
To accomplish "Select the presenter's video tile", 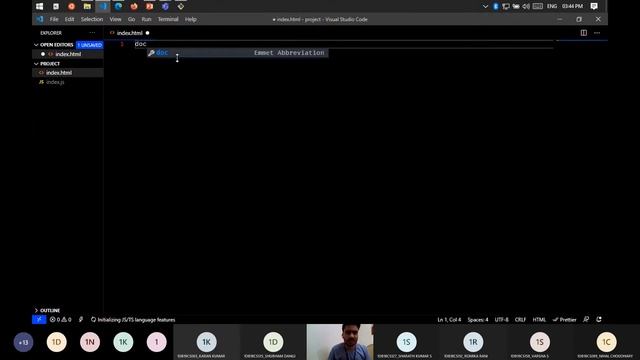I will click(340, 342).
